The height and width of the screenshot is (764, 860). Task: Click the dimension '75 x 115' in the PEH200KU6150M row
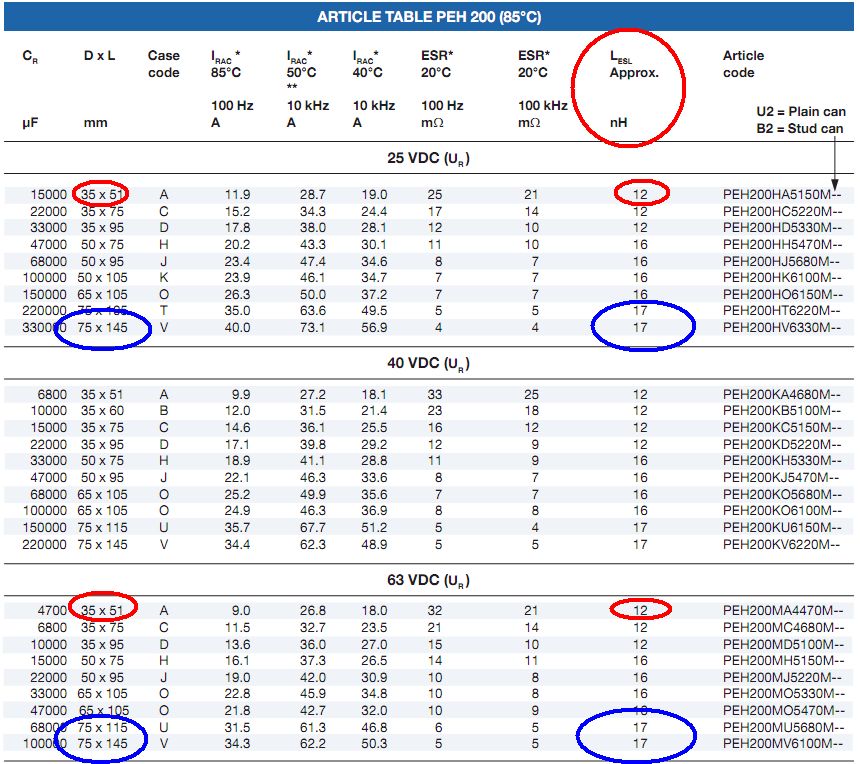pos(102,528)
